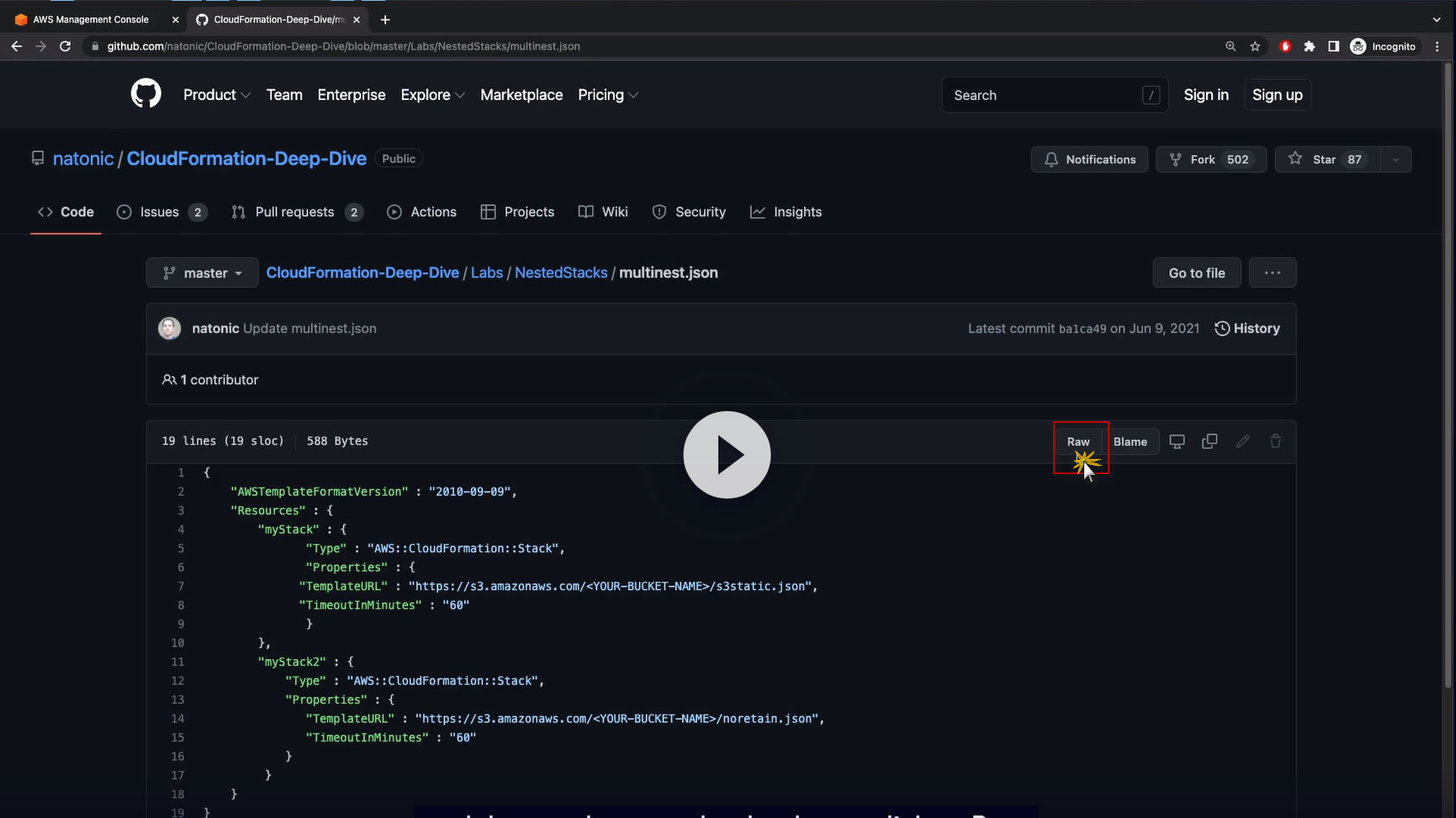Click the Raw button
Screen dimensions: 1456x818
(1078, 441)
